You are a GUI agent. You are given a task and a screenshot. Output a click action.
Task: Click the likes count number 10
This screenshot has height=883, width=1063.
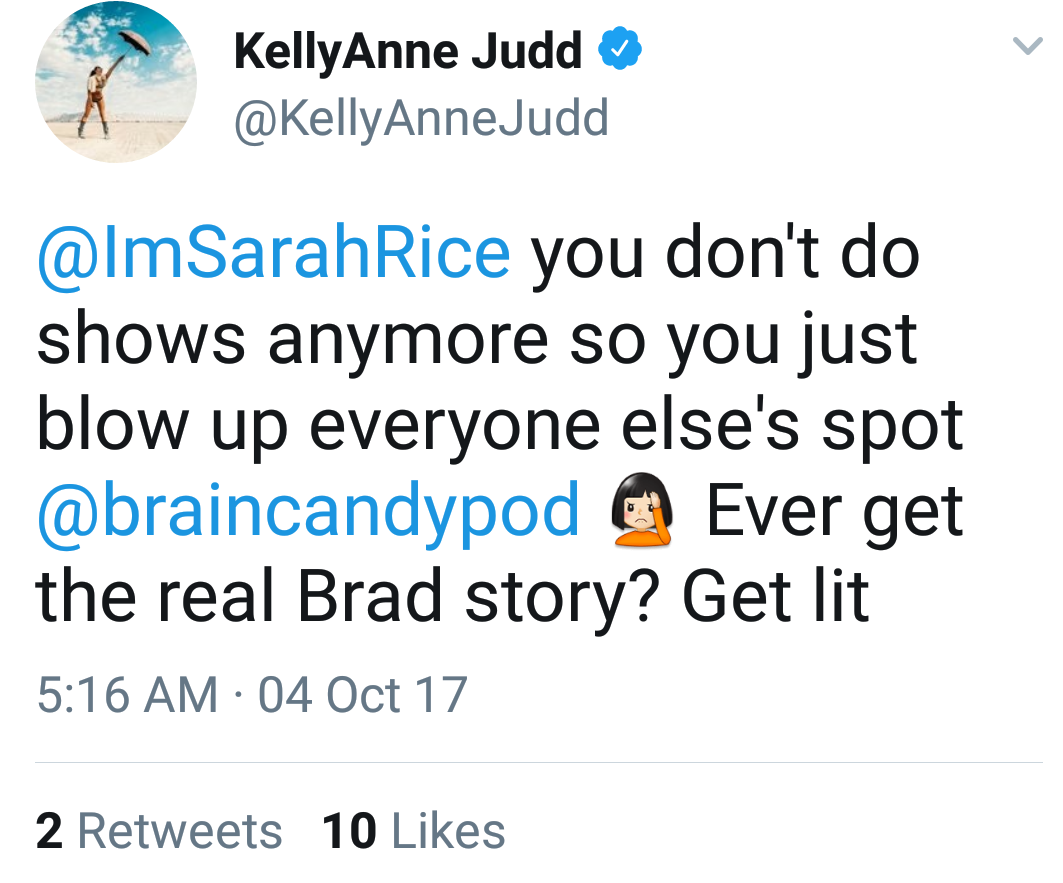pos(349,831)
